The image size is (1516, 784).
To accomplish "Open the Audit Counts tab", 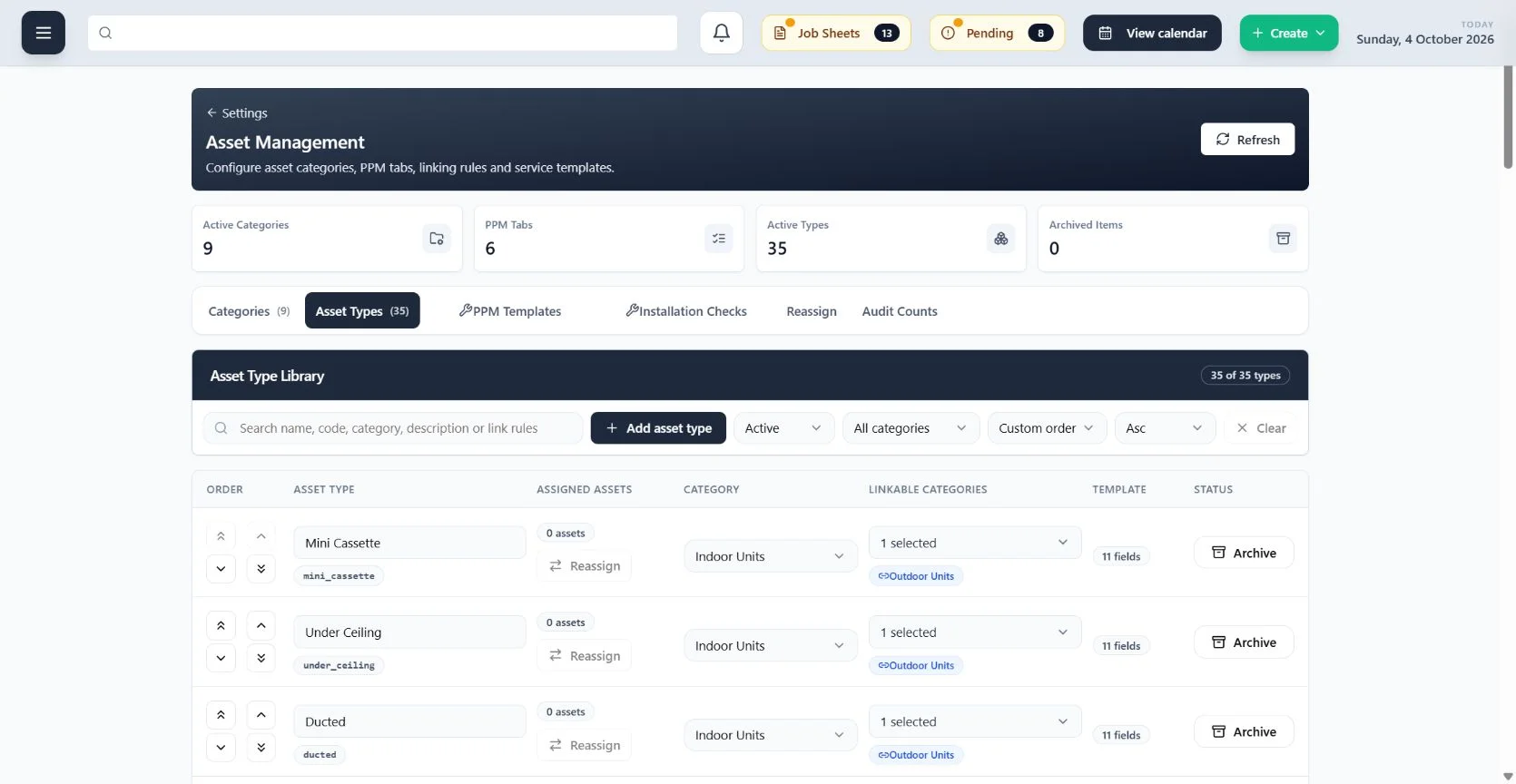I will point(900,311).
